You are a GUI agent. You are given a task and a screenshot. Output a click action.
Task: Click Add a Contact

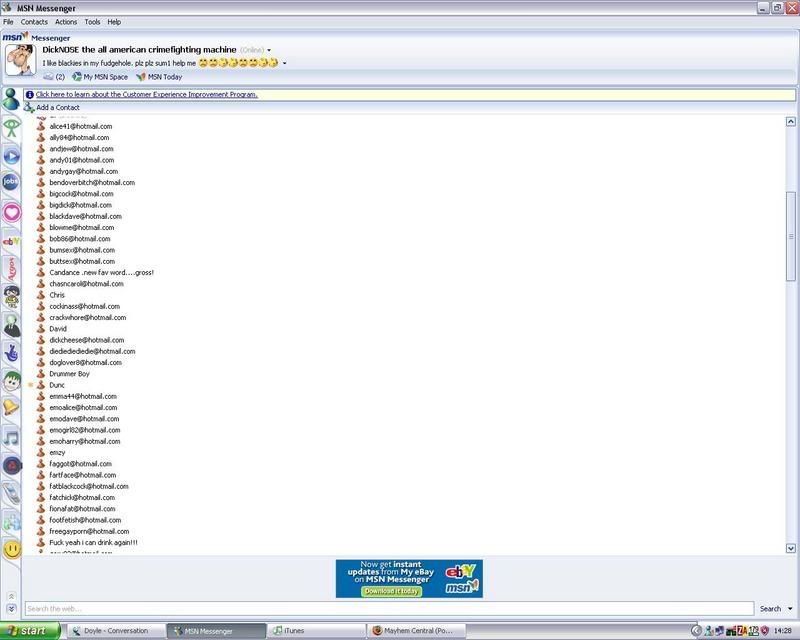coord(52,108)
